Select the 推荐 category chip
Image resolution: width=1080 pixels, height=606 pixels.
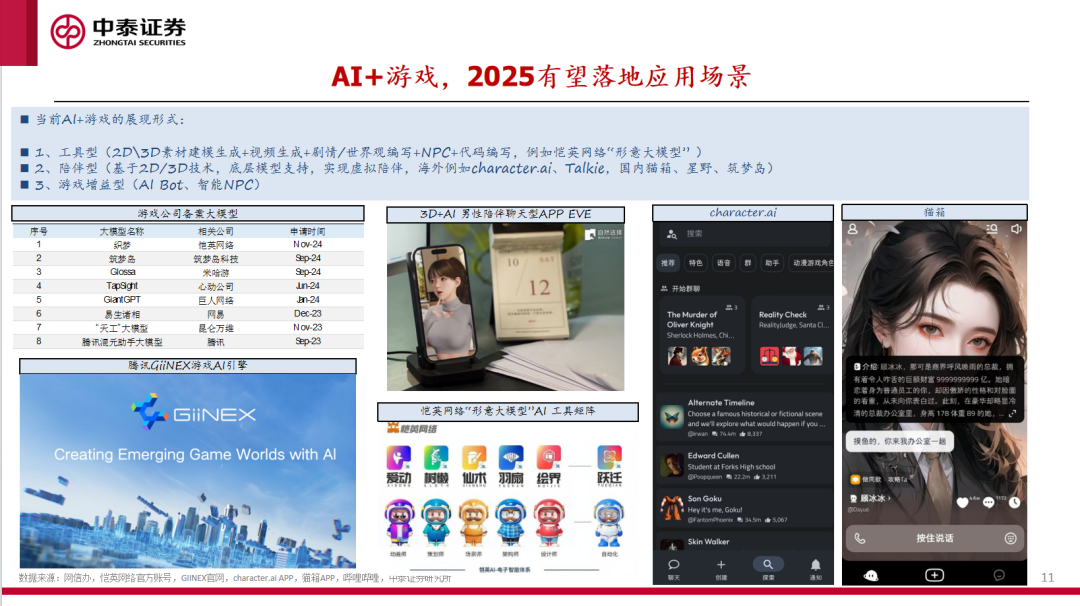668,263
